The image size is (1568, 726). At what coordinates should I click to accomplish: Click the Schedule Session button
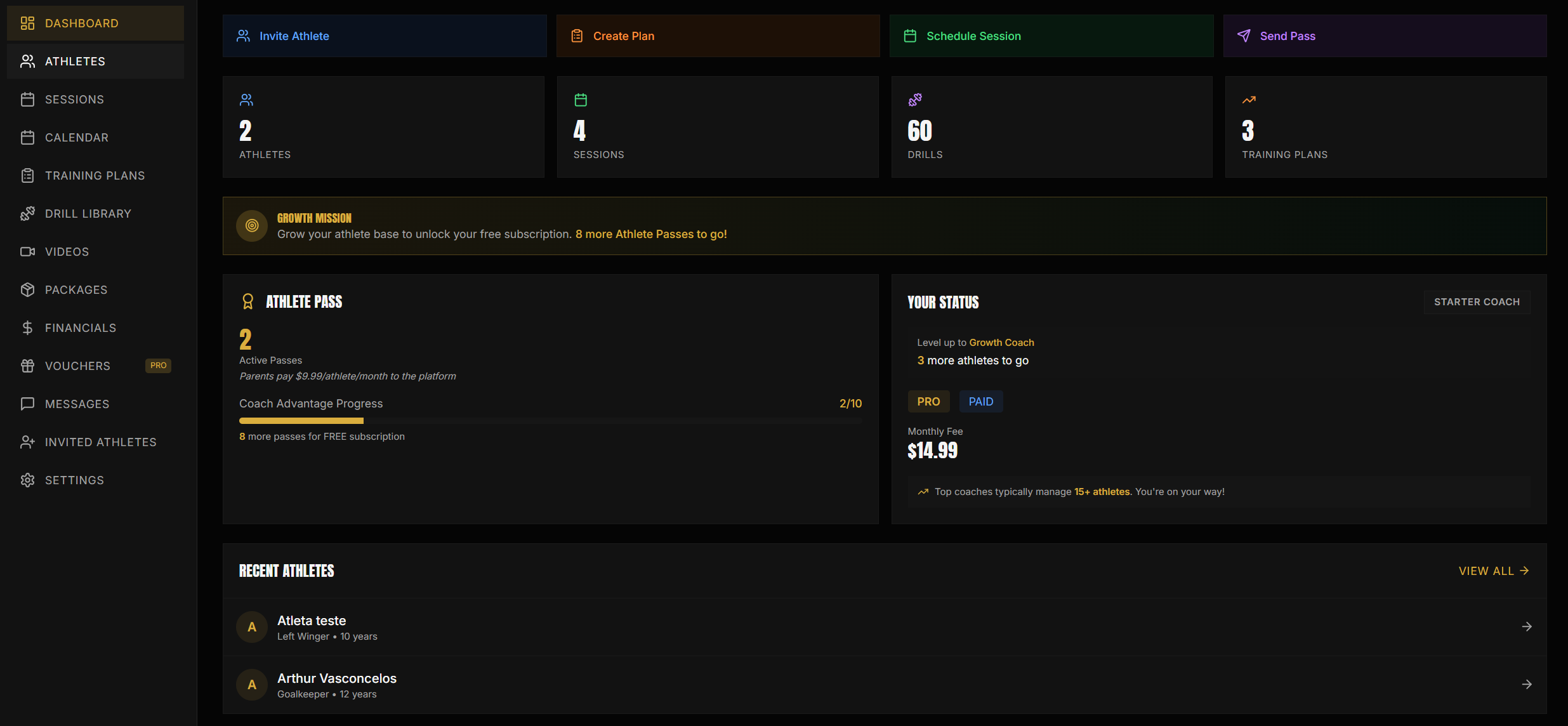[1051, 36]
